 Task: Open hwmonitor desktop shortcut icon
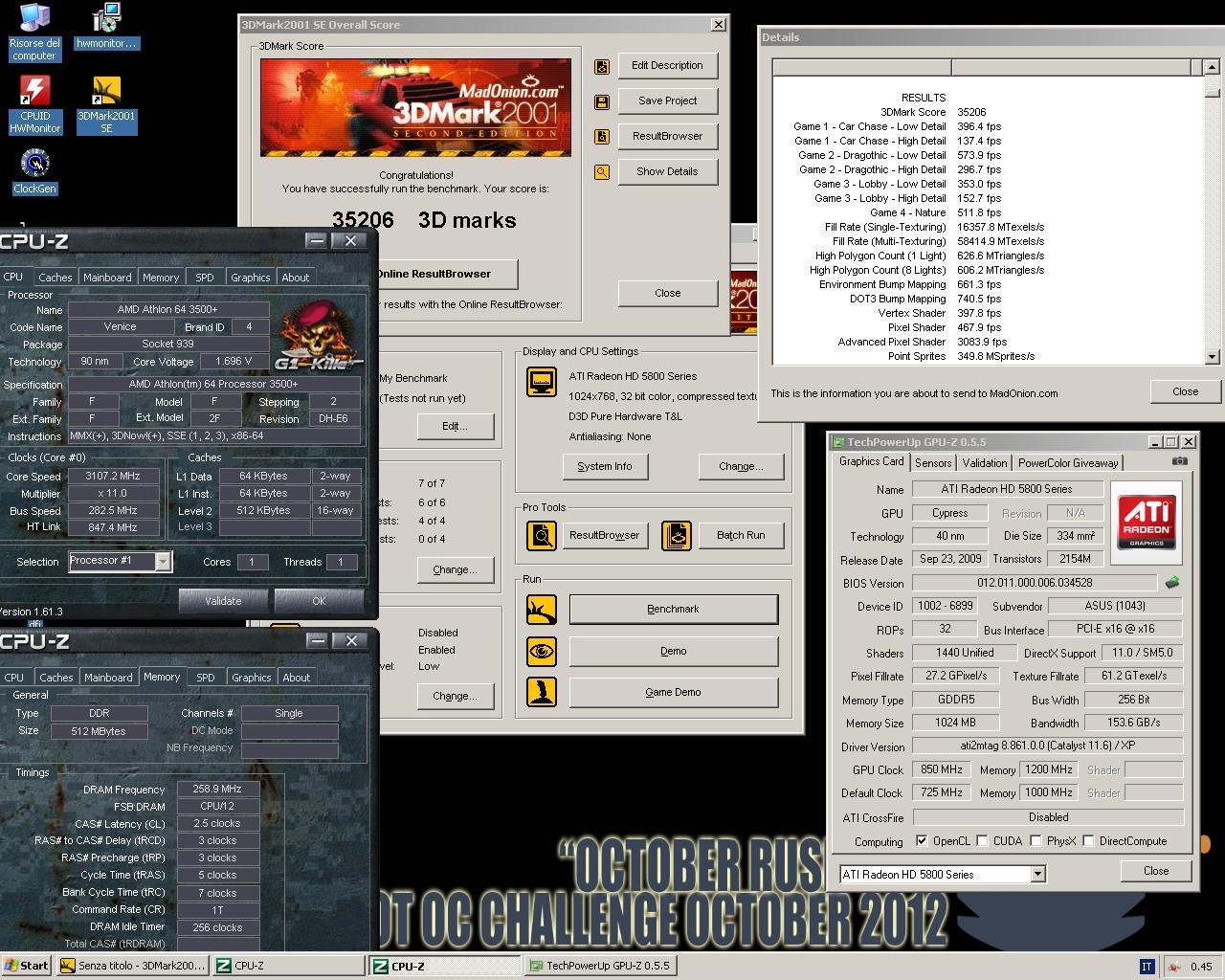pos(106,27)
